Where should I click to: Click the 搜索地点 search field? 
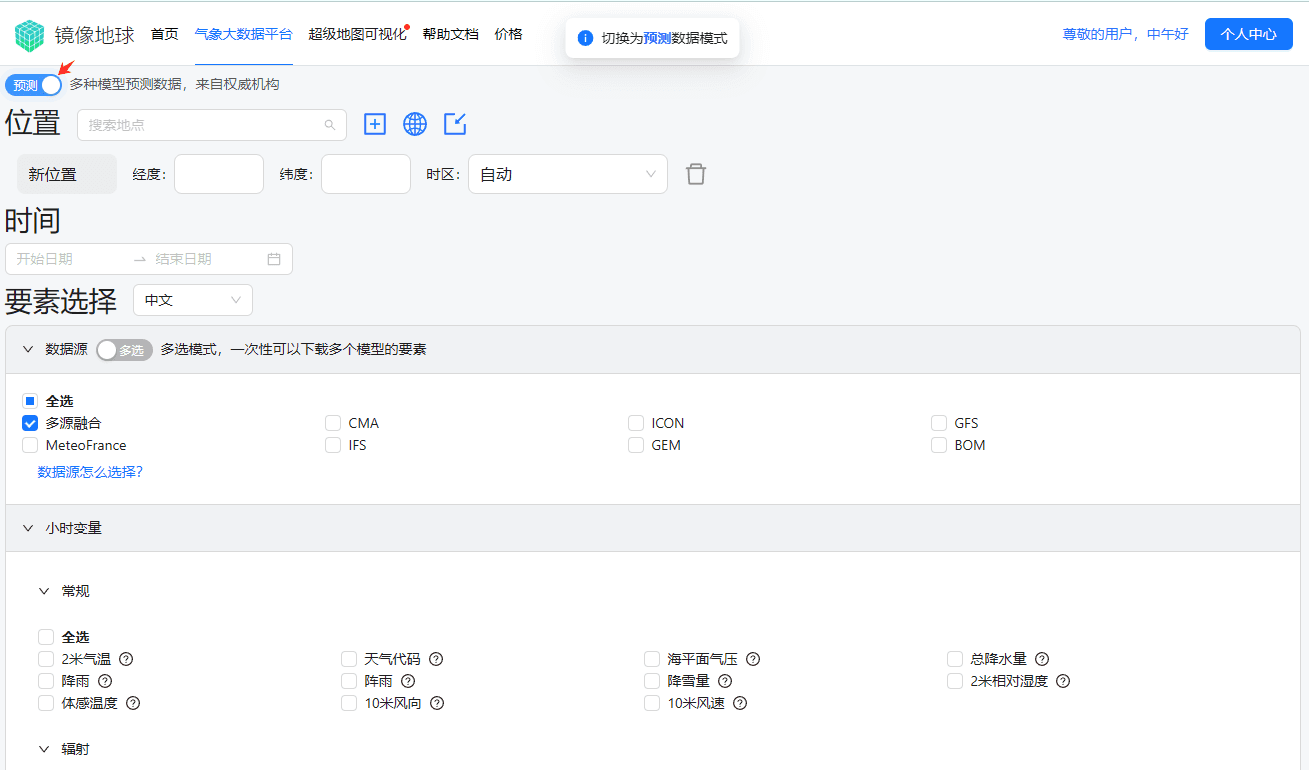coord(205,125)
